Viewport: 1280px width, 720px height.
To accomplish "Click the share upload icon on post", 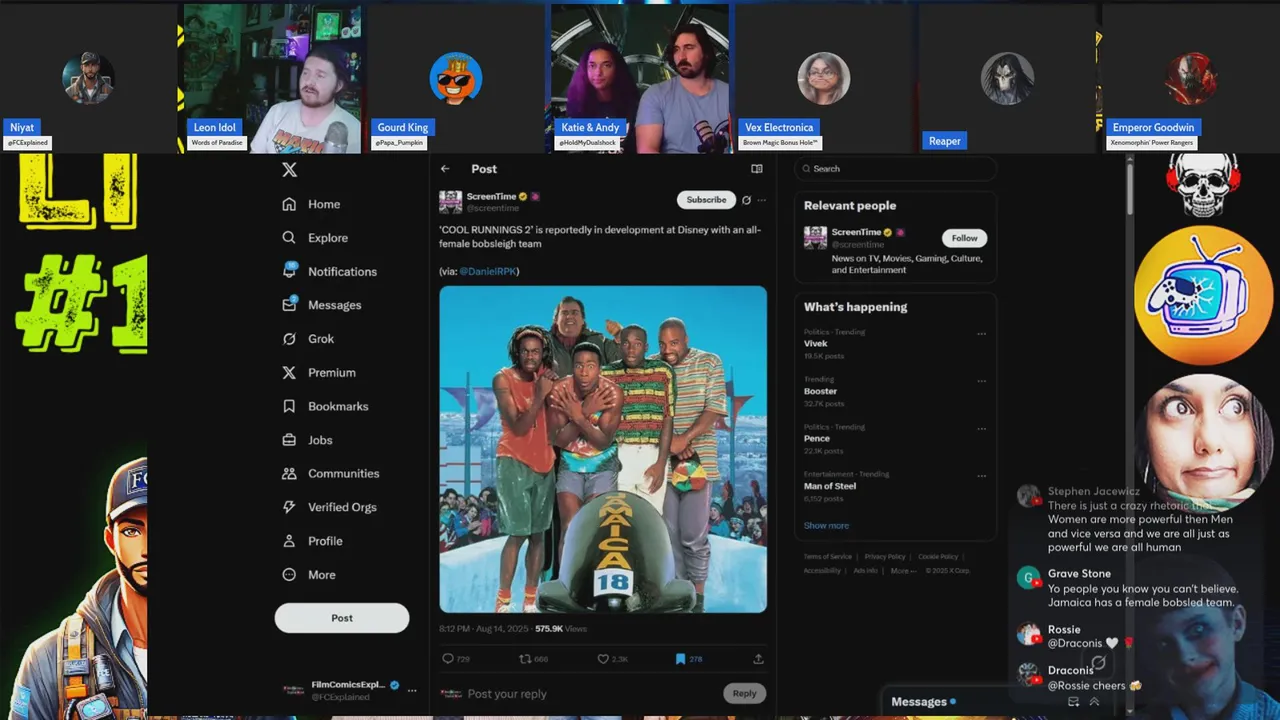I will pyautogui.click(x=758, y=659).
